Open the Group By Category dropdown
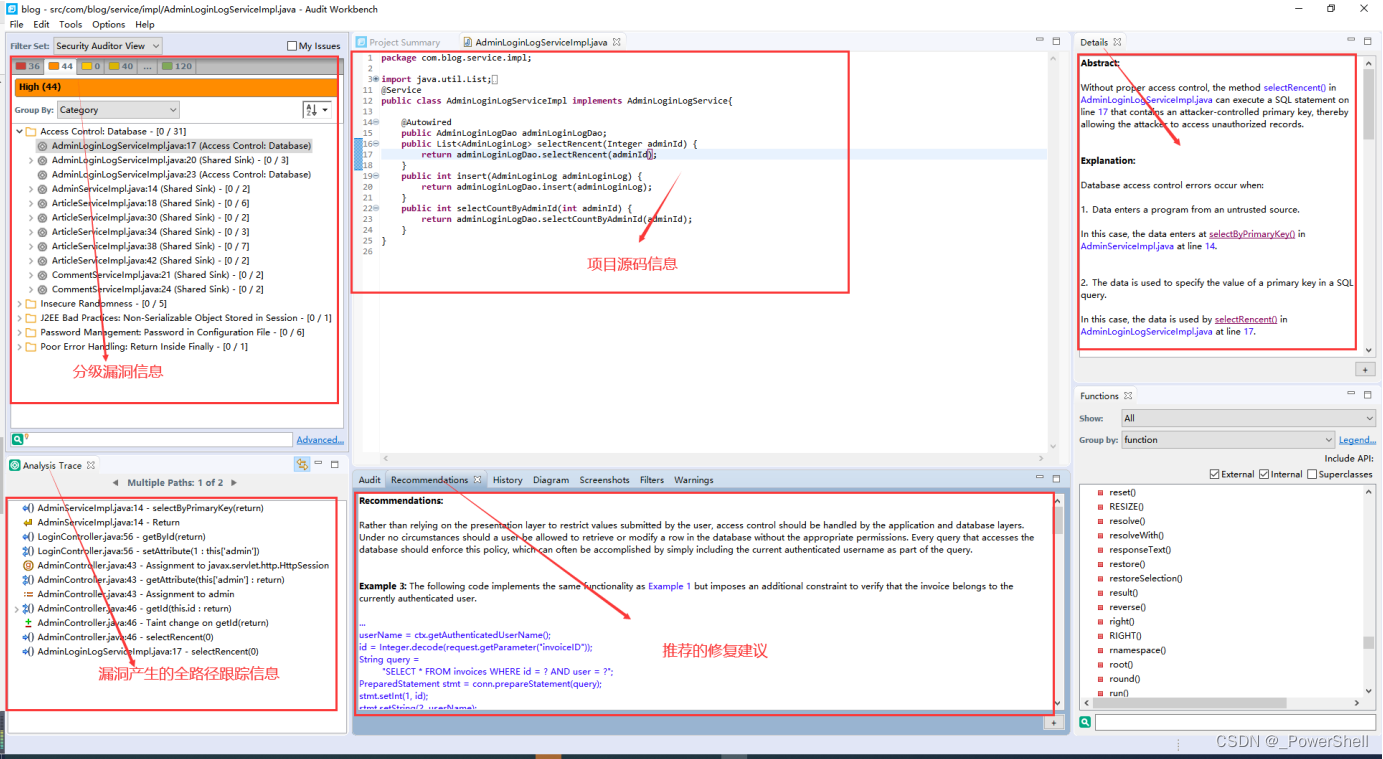1383x759 pixels. pos(118,110)
